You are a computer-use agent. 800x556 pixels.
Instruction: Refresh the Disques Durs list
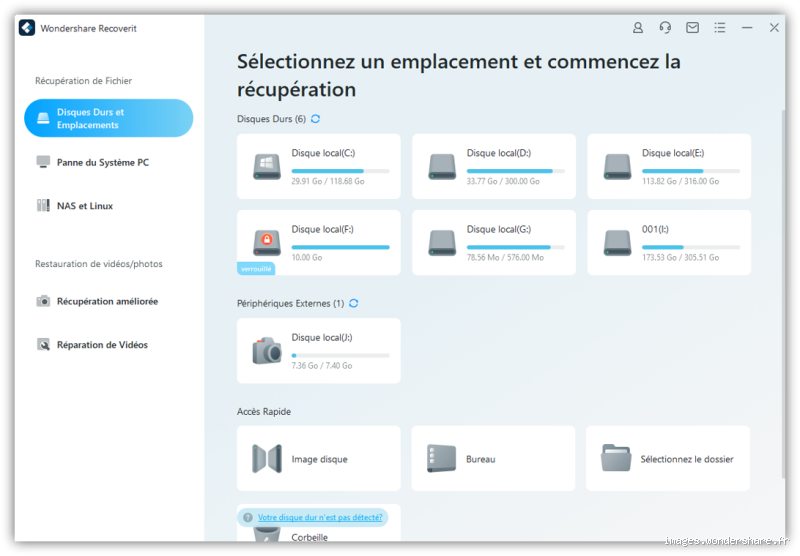(x=316, y=119)
